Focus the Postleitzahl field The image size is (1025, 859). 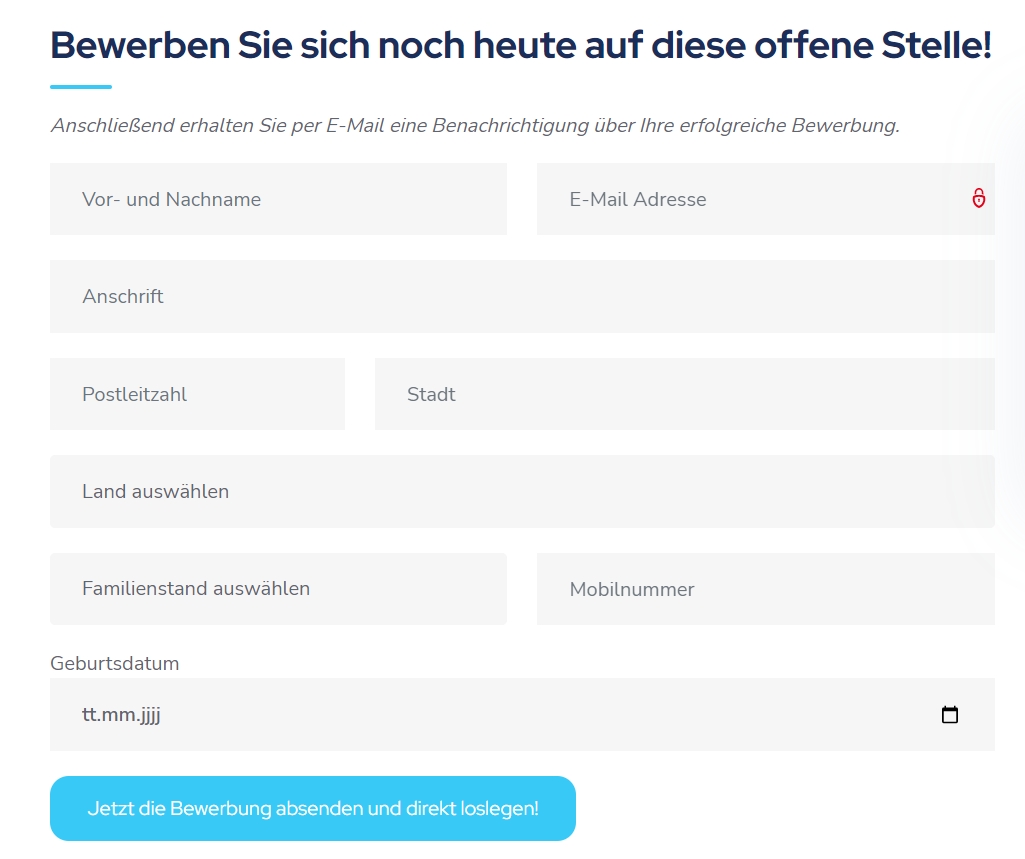[x=197, y=394]
